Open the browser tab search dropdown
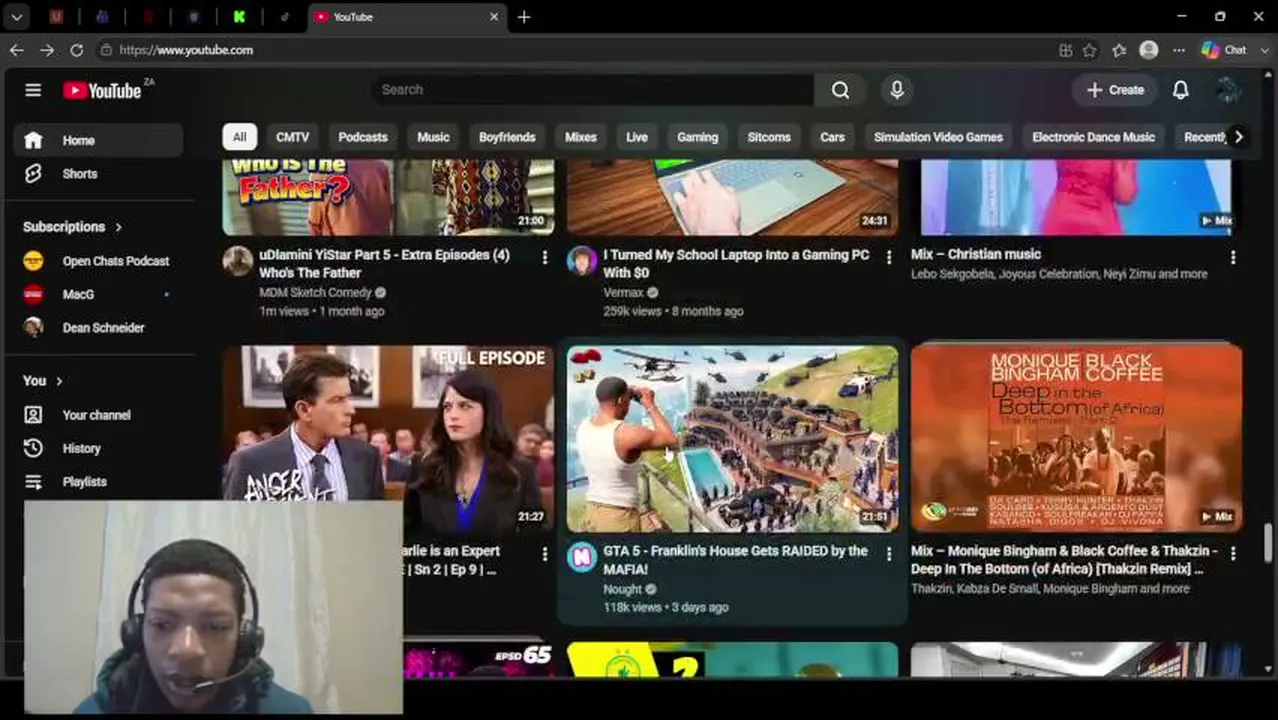 click(17, 17)
